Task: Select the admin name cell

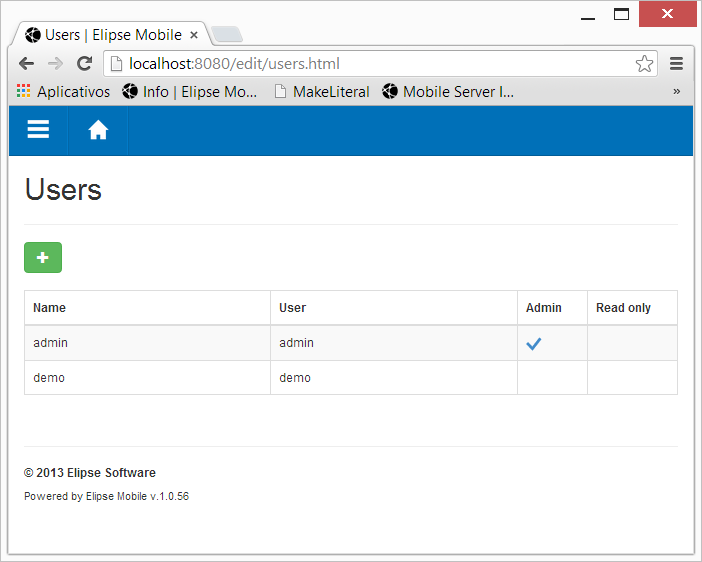Action: click(x=148, y=343)
